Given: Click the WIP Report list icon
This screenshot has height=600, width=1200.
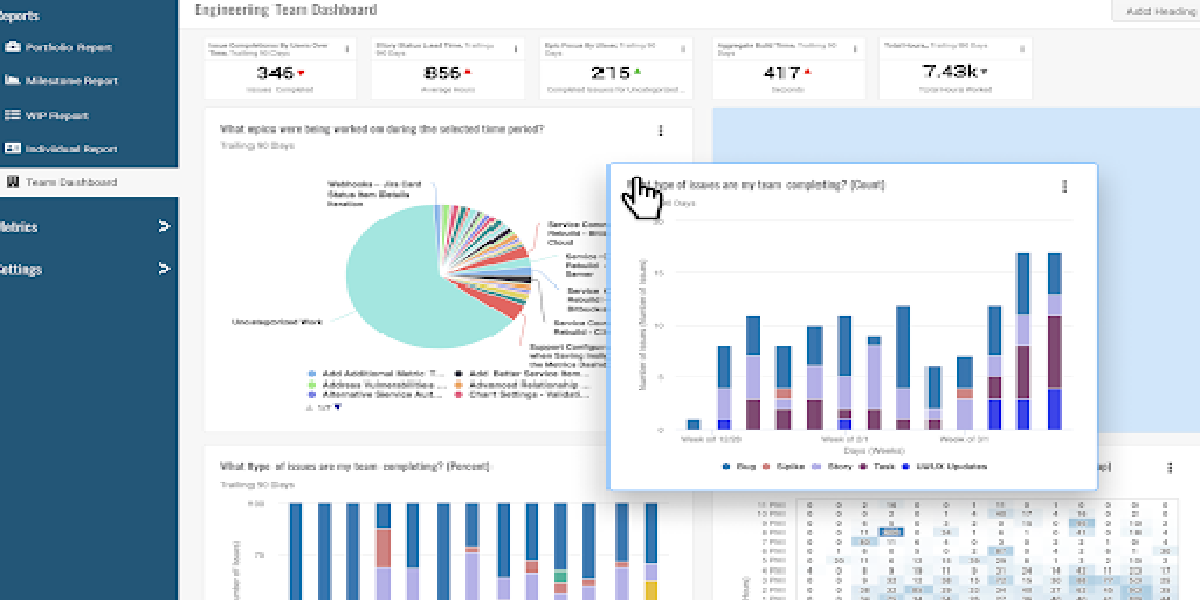Looking at the screenshot, I should [13, 115].
